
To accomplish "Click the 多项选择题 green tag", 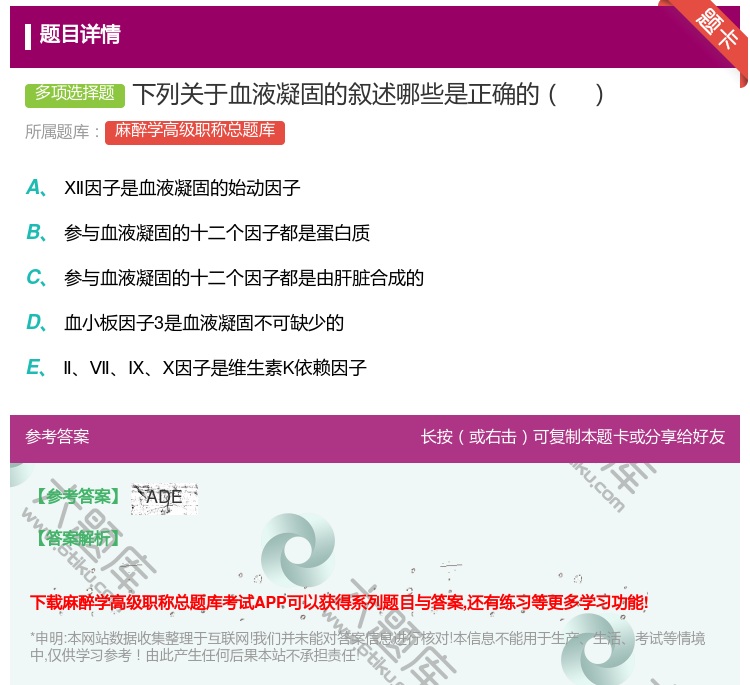I will click(x=75, y=94).
